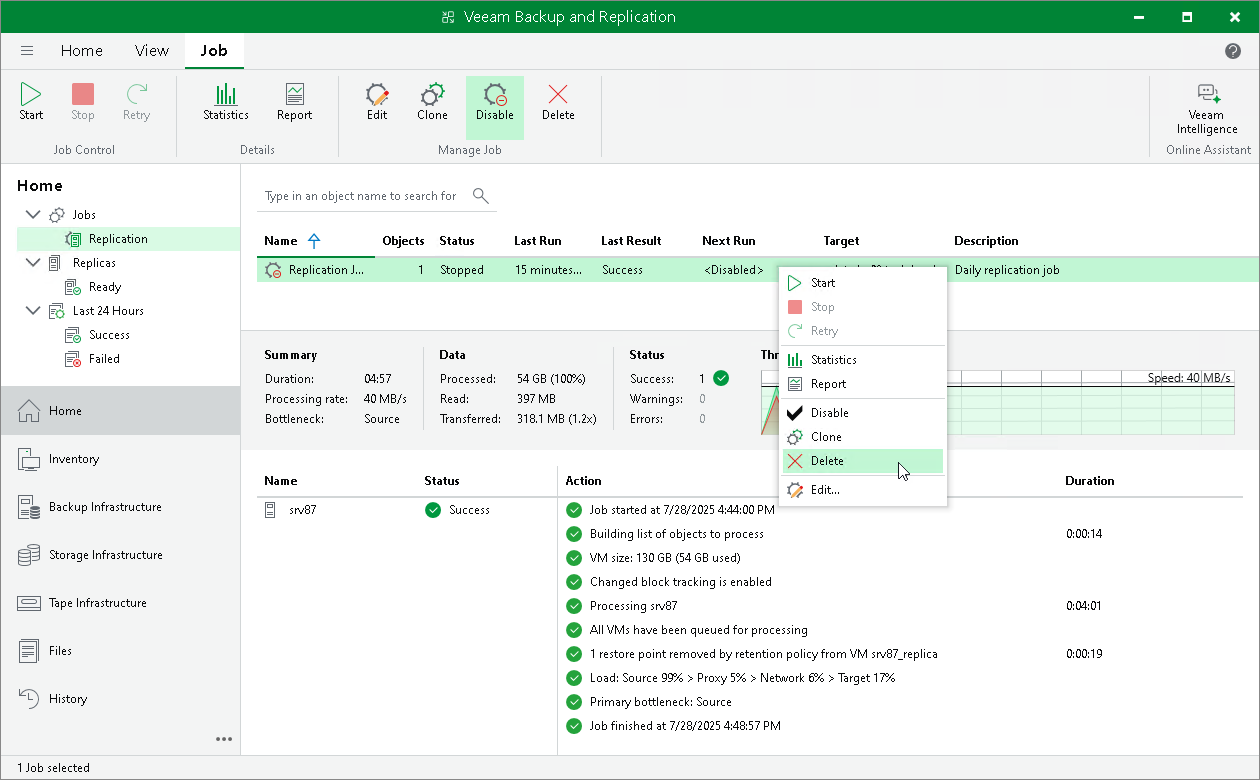Screen dimensions: 1260x780
Task: Open job Statistics from the ribbon
Action: pos(226,103)
